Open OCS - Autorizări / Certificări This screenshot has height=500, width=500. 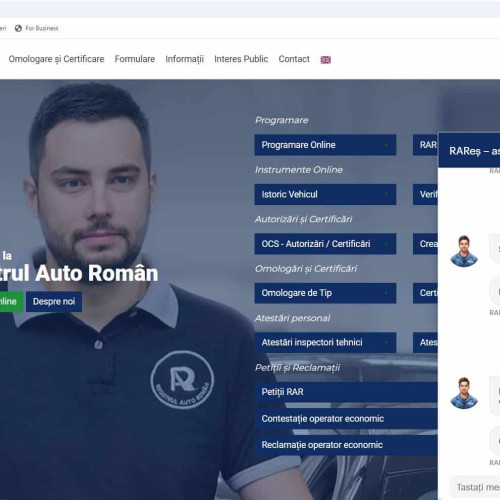coord(325,244)
